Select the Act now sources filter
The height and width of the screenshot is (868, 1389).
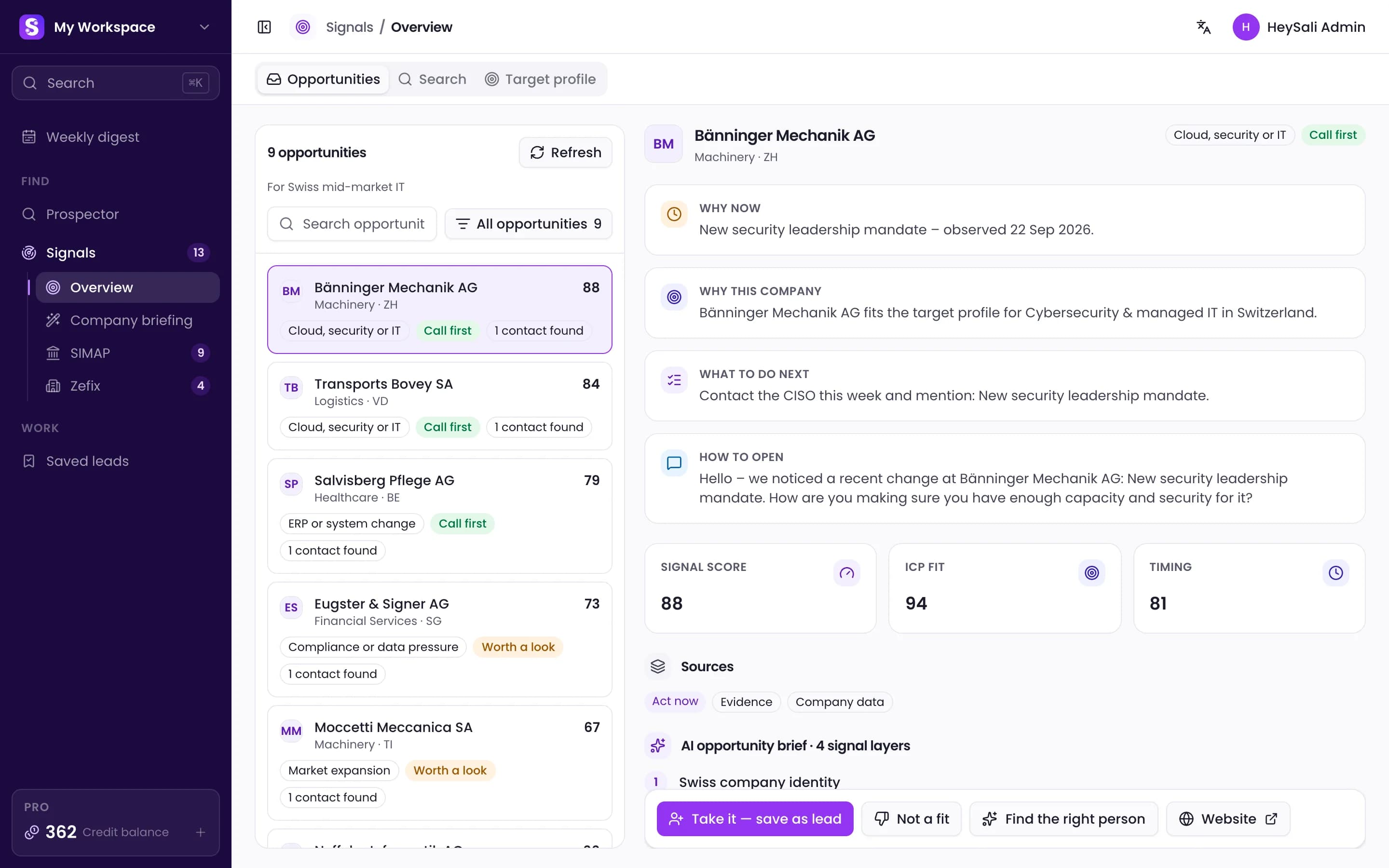click(x=675, y=702)
